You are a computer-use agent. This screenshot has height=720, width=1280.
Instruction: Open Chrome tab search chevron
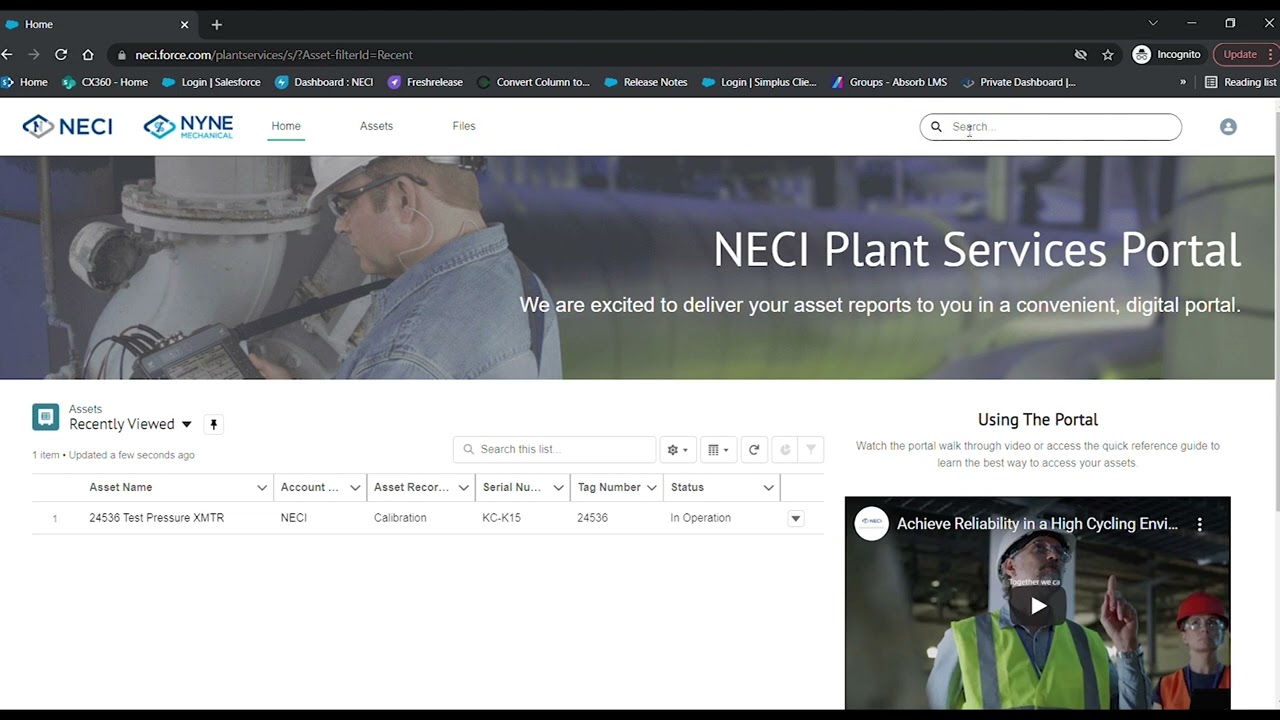coord(1153,23)
